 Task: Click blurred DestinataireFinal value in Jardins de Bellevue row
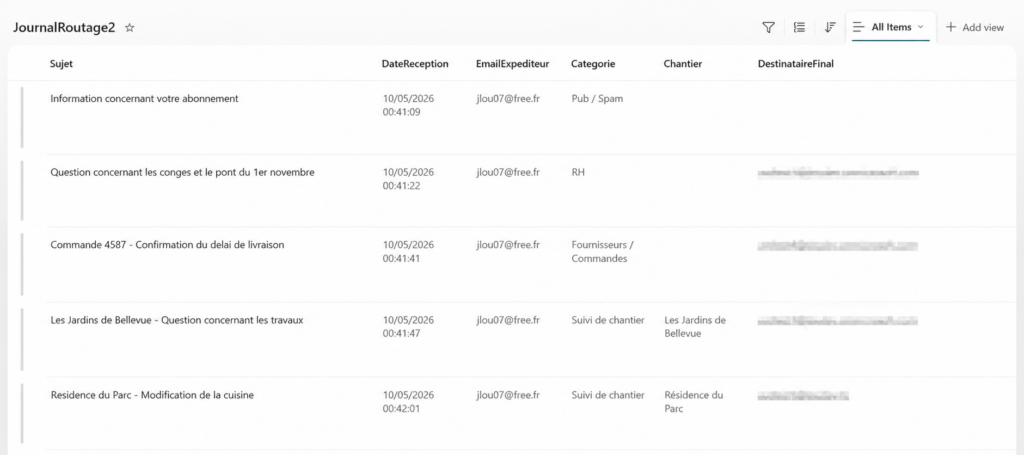pyautogui.click(x=838, y=321)
